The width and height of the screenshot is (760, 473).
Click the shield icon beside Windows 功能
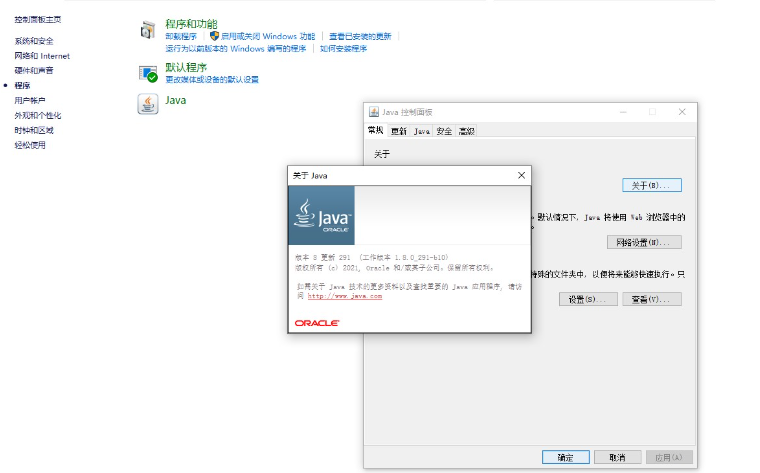[x=214, y=36]
